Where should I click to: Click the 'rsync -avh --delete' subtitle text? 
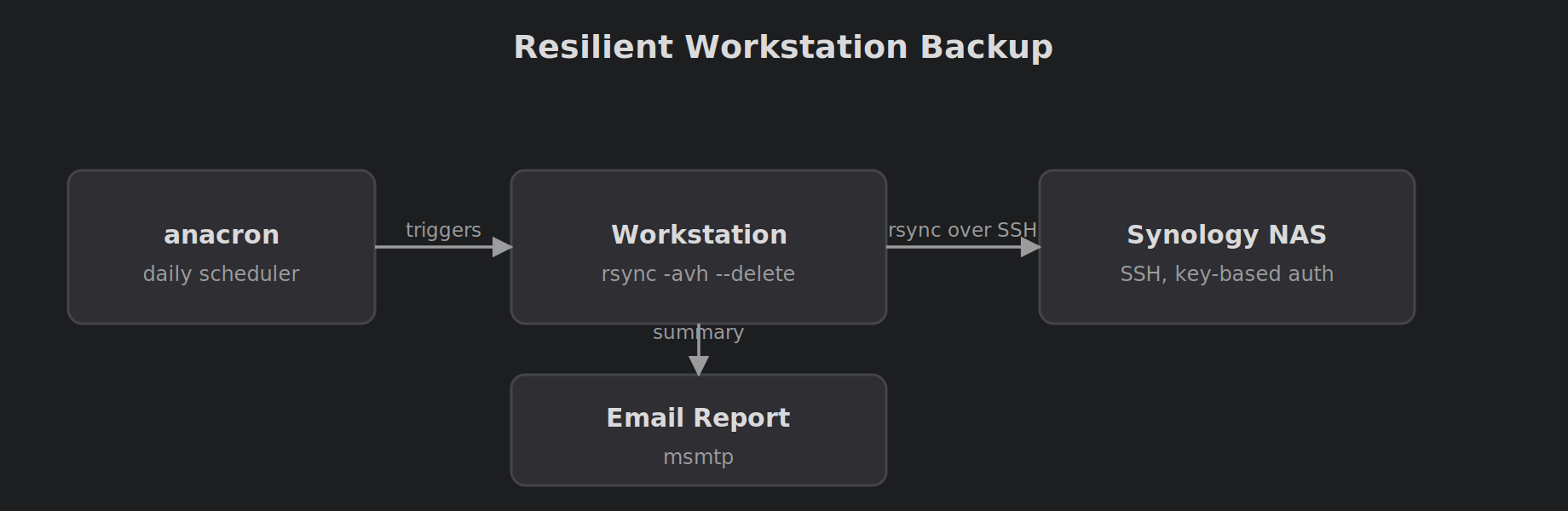pos(698,274)
